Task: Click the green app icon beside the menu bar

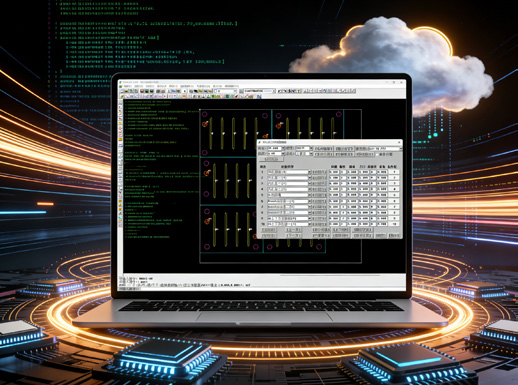Action: [x=120, y=86]
